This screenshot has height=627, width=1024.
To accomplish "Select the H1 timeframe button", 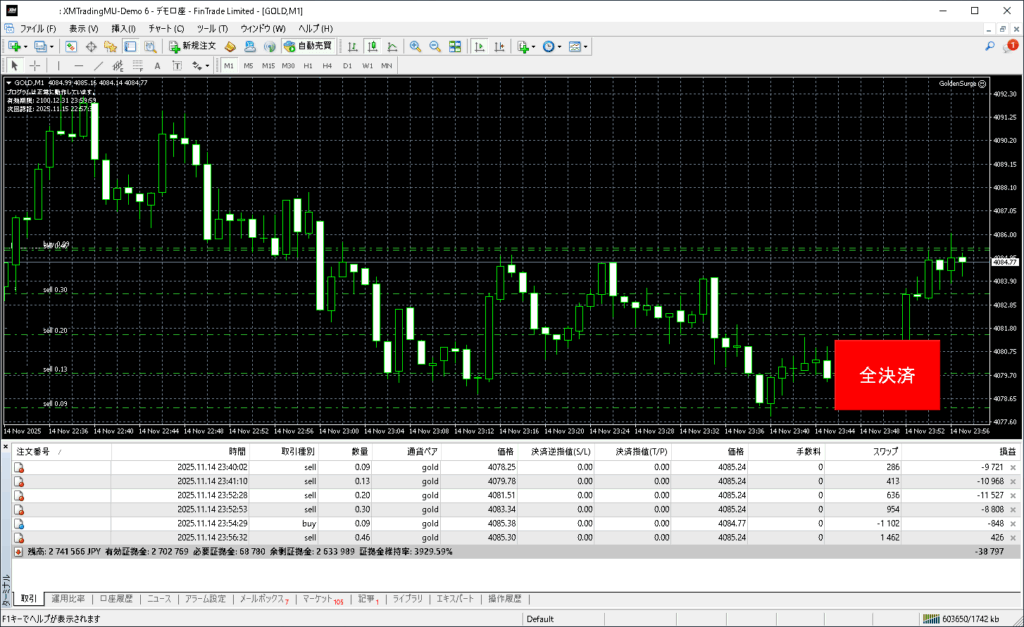I will pyautogui.click(x=308, y=66).
